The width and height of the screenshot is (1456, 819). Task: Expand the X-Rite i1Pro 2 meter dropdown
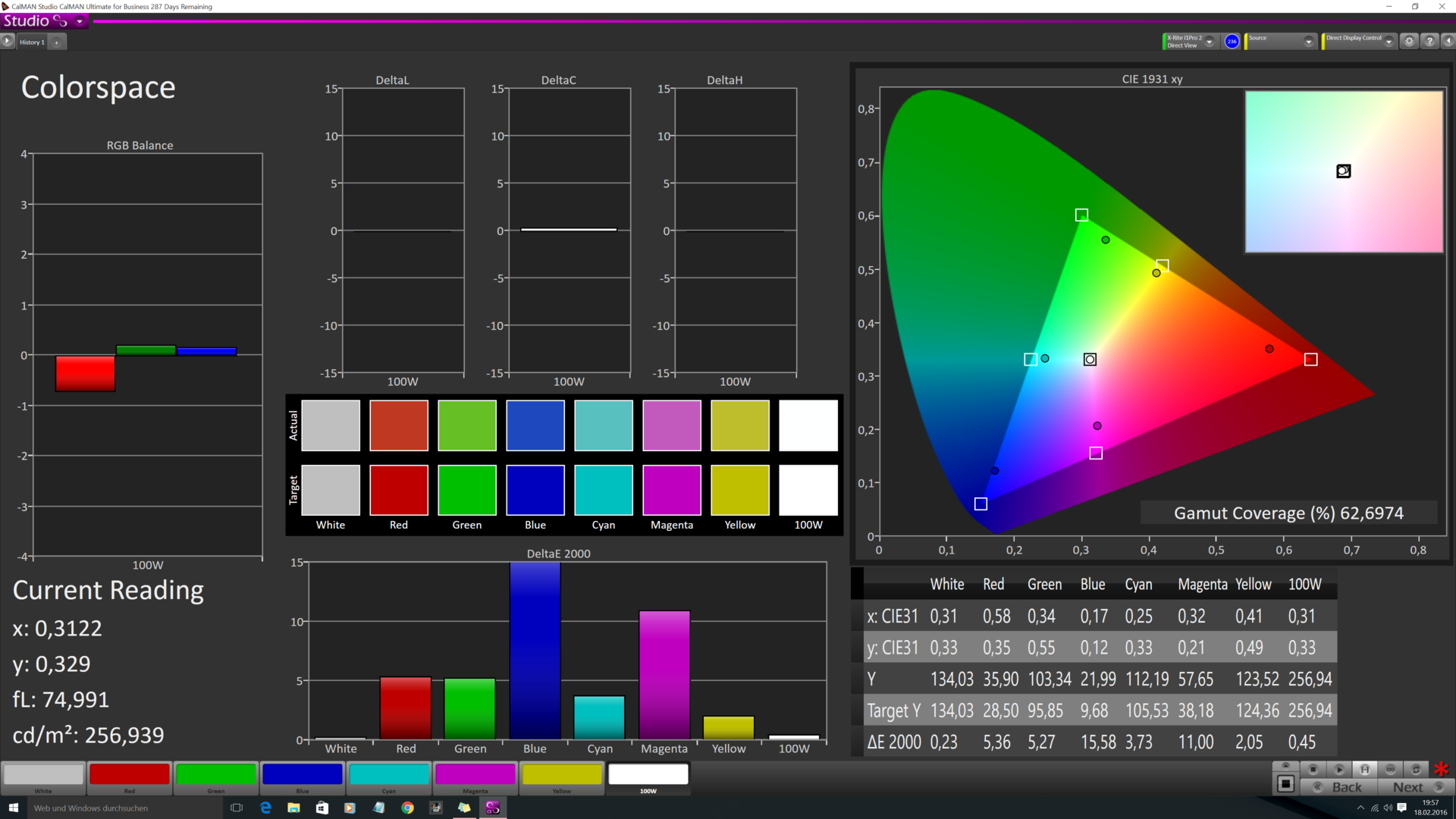(x=1210, y=42)
